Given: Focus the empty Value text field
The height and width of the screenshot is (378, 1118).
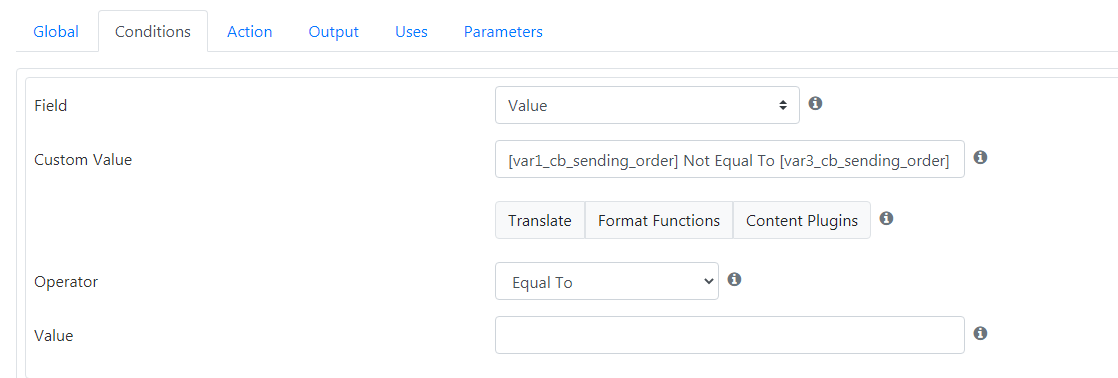Looking at the screenshot, I should pos(729,335).
